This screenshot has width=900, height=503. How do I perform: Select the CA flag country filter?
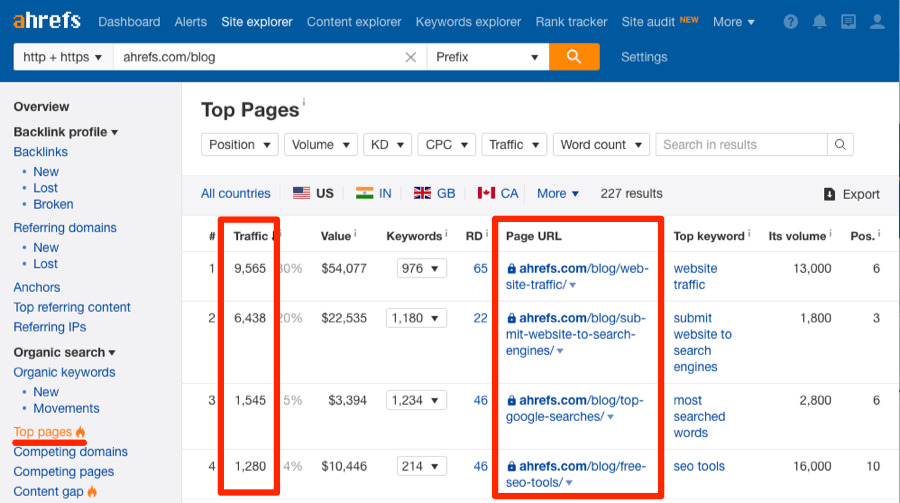[x=498, y=193]
